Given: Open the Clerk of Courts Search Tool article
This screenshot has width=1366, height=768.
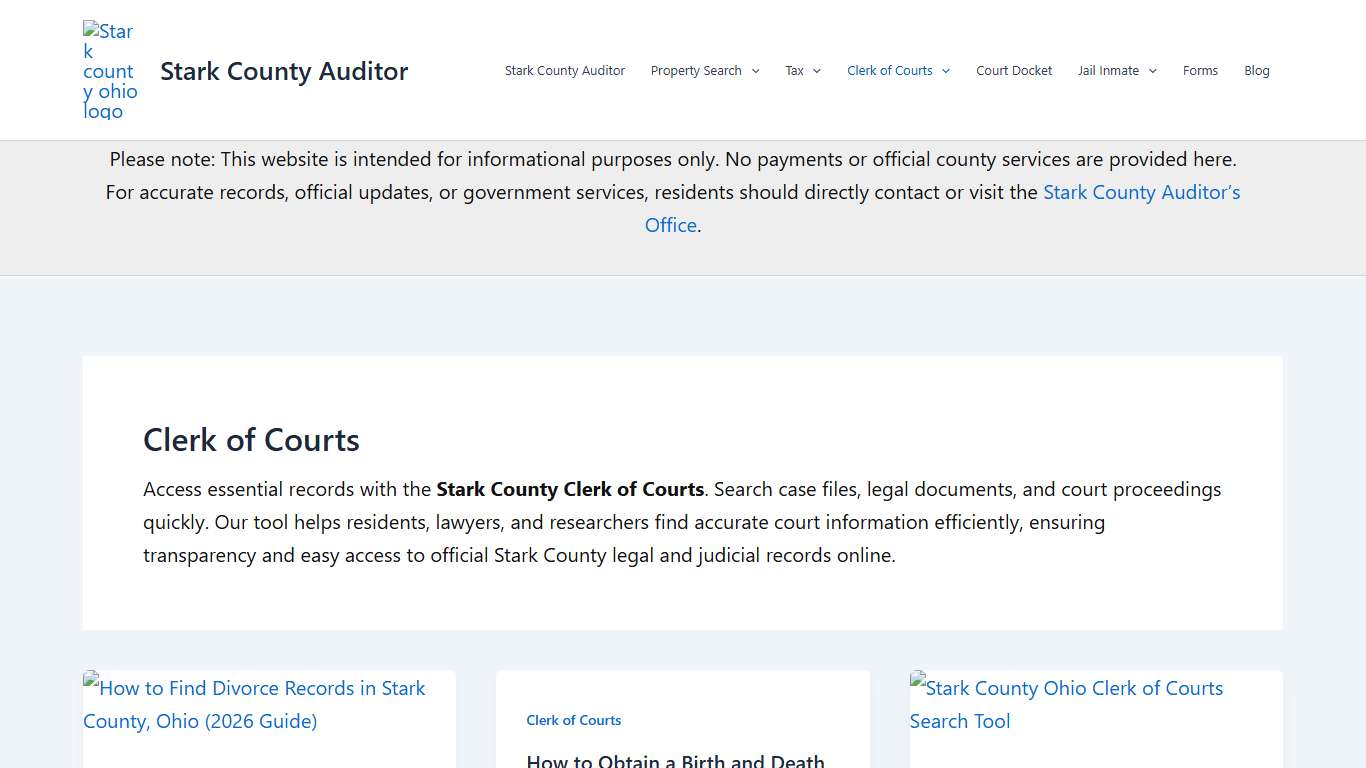Looking at the screenshot, I should point(1066,704).
